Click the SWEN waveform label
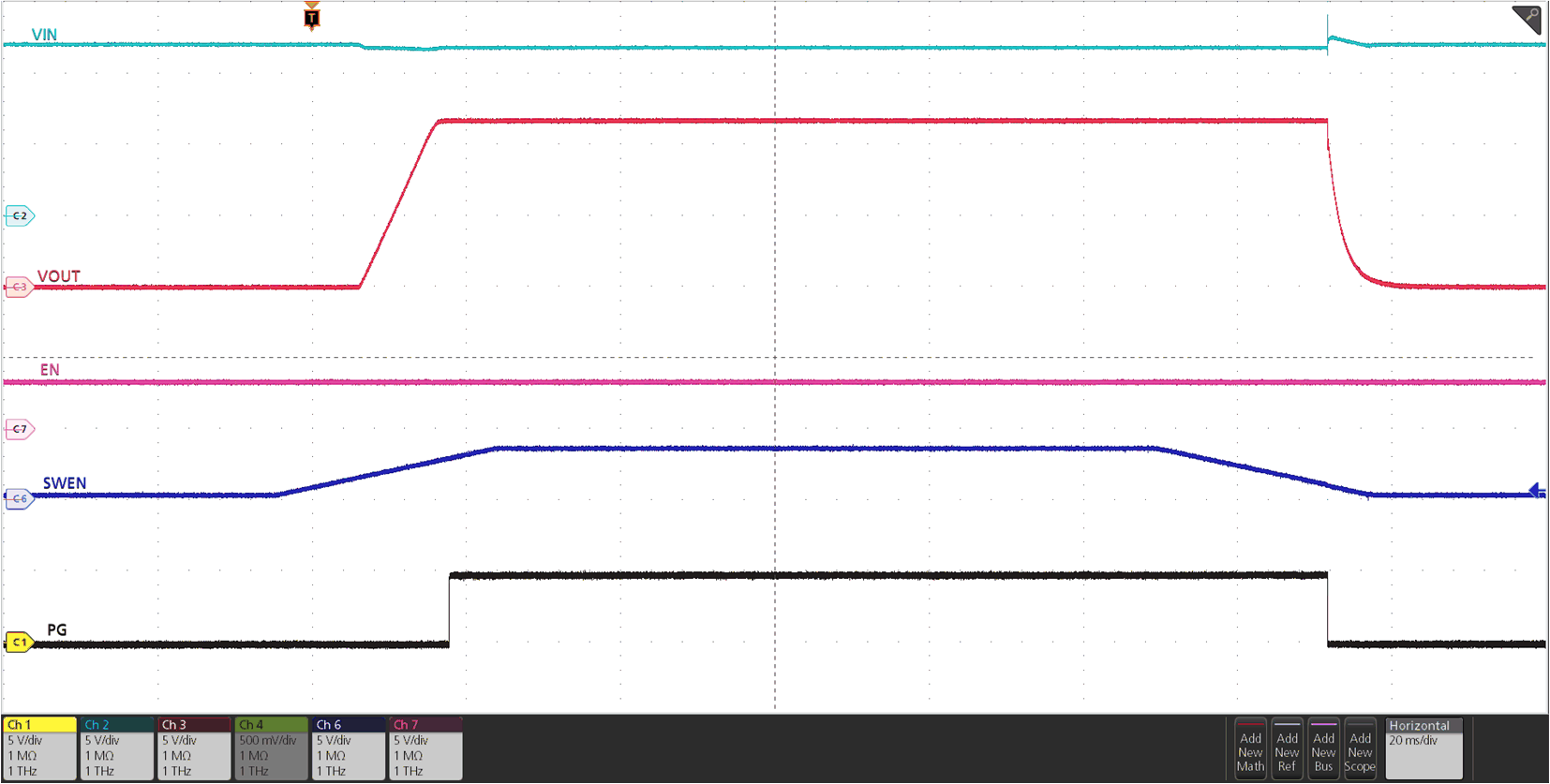This screenshot has height=784, width=1550. (x=65, y=483)
